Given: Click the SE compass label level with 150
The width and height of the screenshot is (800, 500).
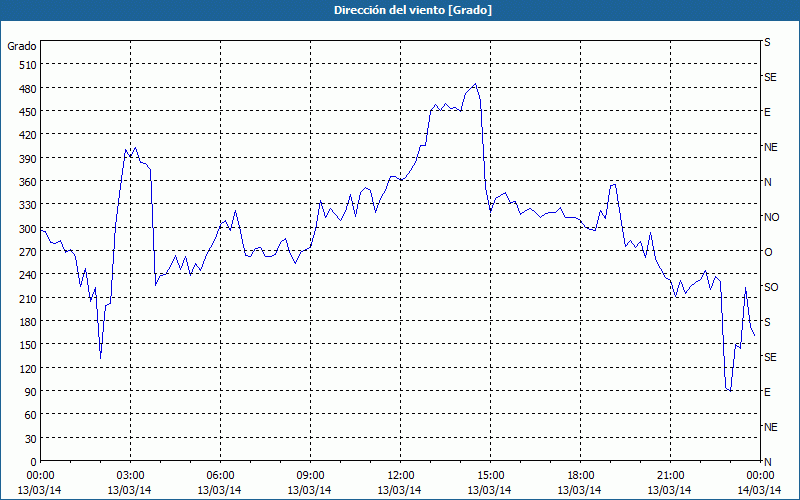Looking at the screenshot, I should click(x=770, y=357).
